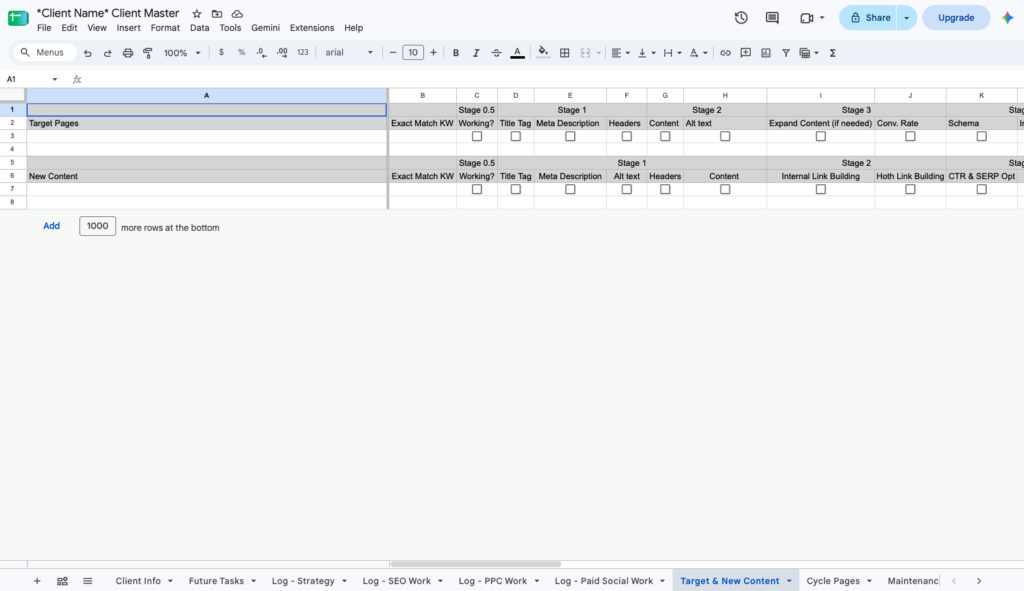Activate the paint format roller icon
Screen dimensions: 1024x591
(148, 53)
